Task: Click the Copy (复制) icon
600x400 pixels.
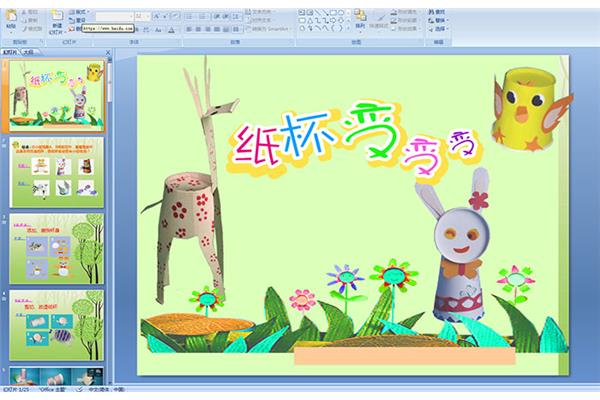Action: pos(24,20)
